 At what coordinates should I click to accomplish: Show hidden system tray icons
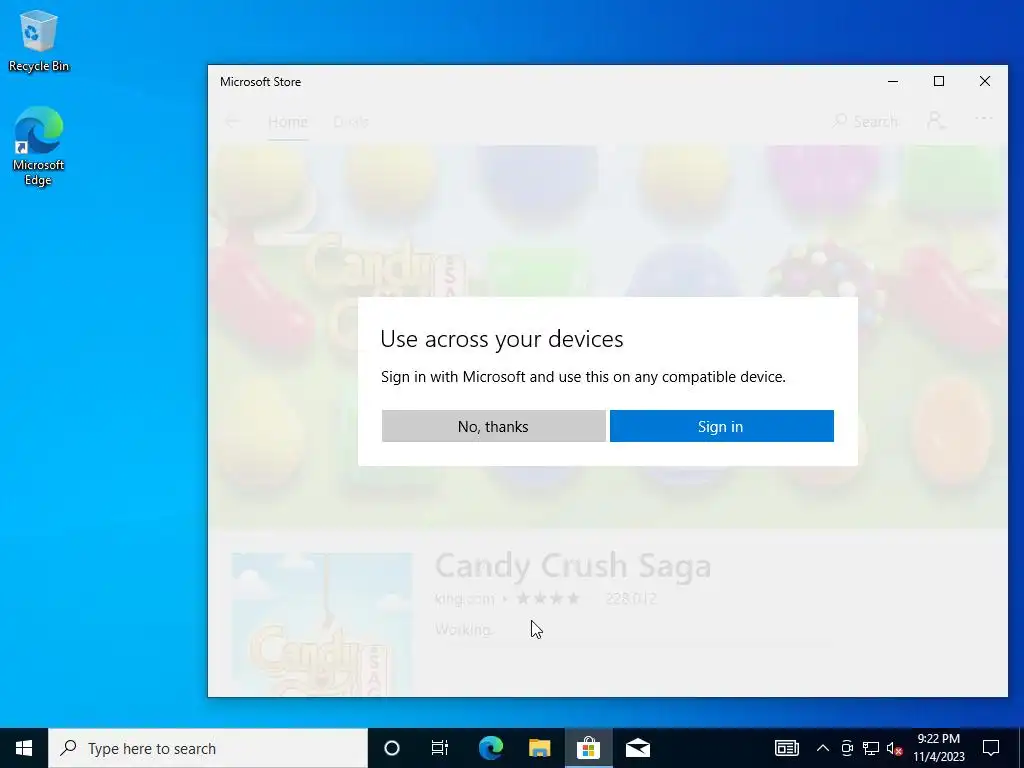(823, 748)
